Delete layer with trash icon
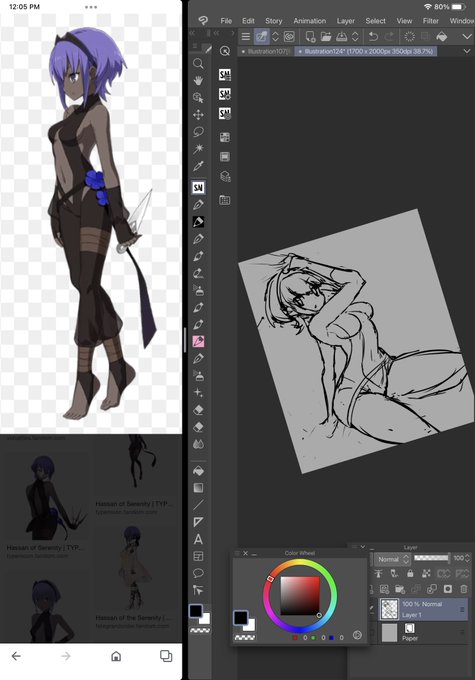 tap(464, 589)
